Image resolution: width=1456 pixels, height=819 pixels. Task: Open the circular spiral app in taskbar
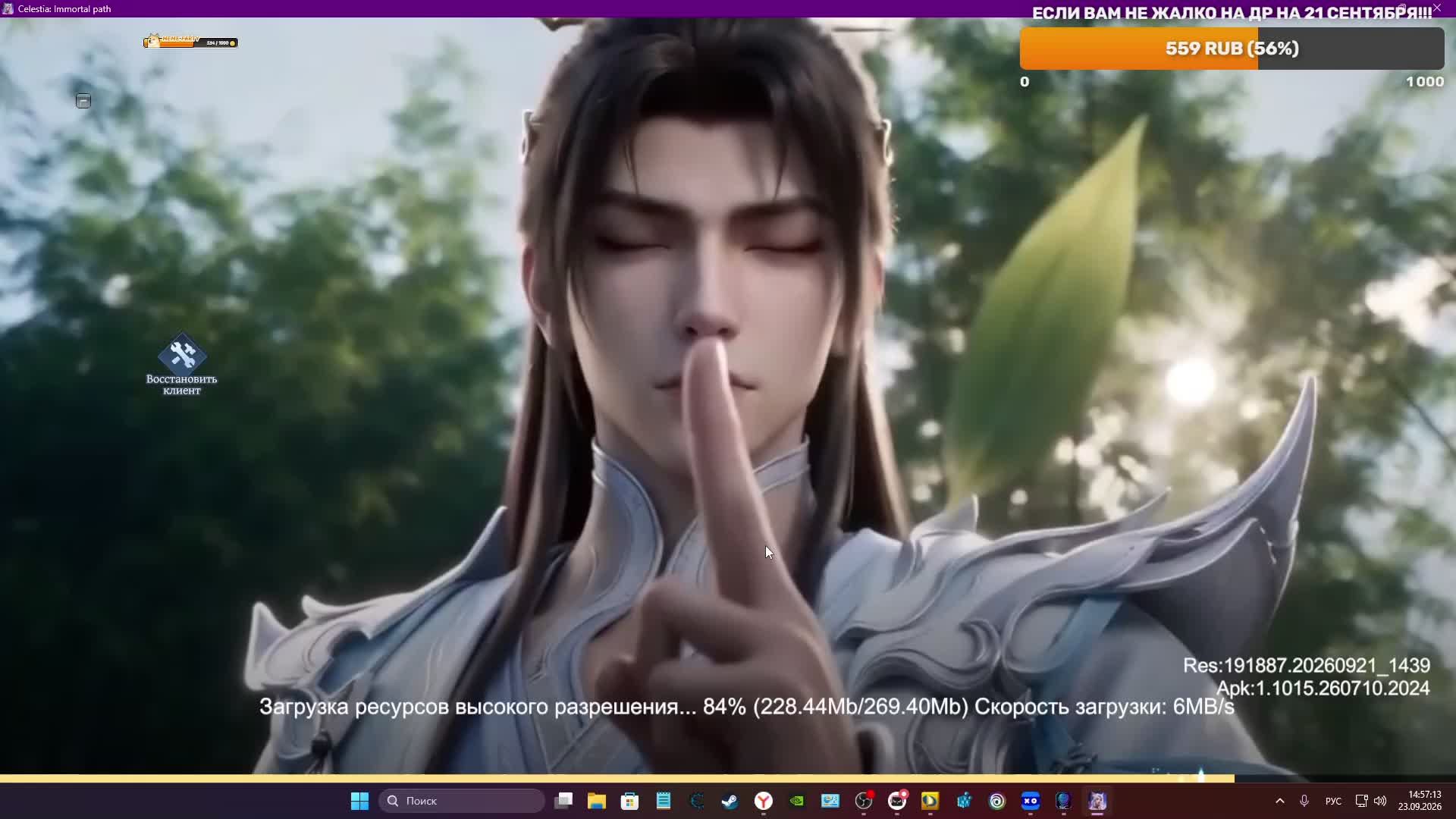(x=997, y=801)
